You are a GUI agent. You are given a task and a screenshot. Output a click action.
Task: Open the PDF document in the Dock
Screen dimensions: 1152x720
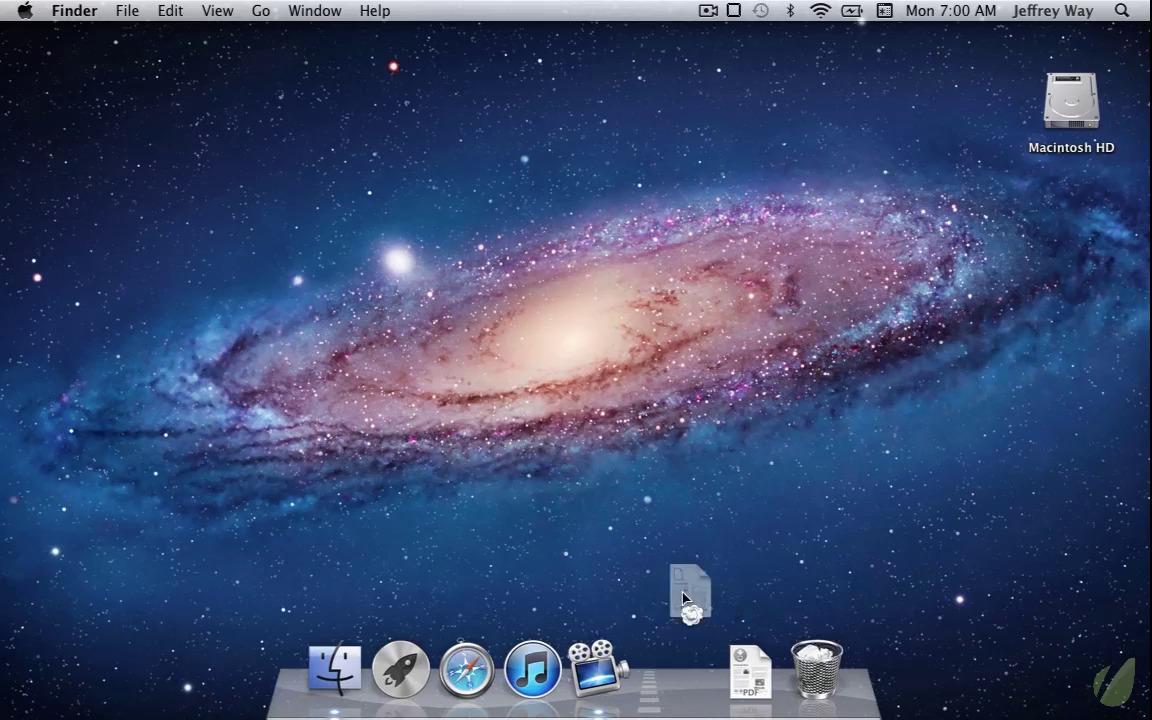click(750, 671)
